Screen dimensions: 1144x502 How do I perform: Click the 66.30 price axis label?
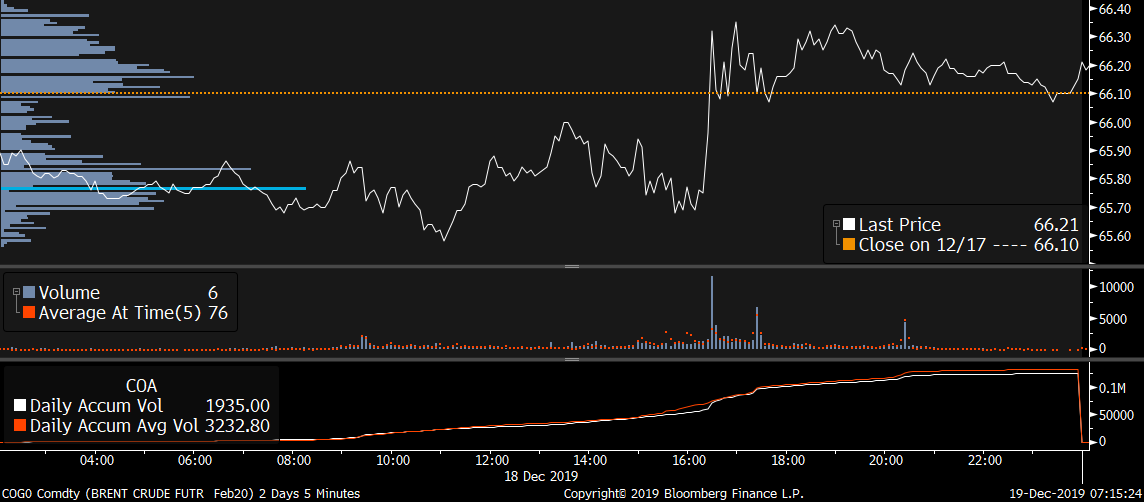coord(1114,37)
